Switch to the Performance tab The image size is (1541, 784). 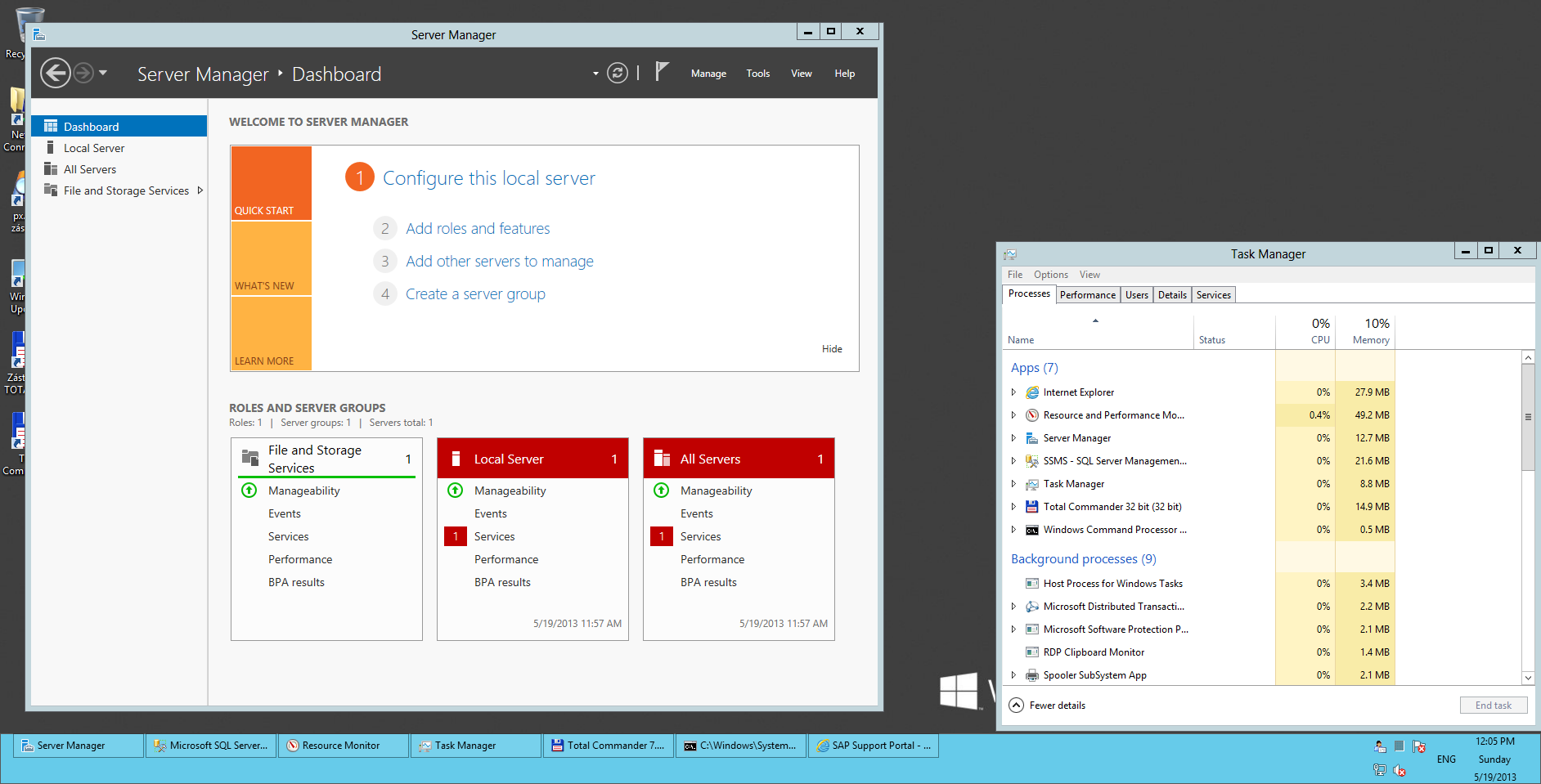coord(1087,295)
